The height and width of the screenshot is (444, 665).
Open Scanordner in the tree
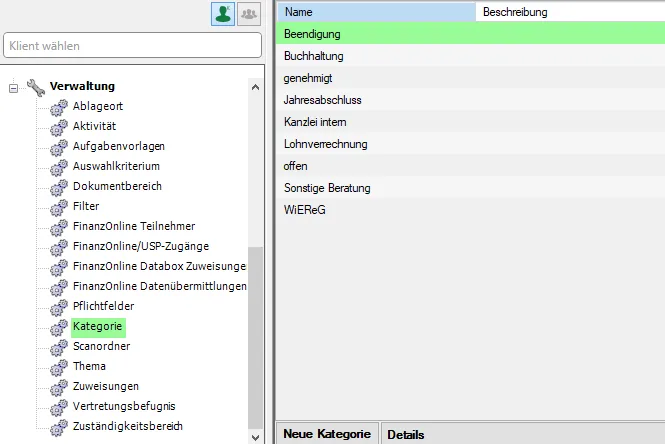point(102,346)
